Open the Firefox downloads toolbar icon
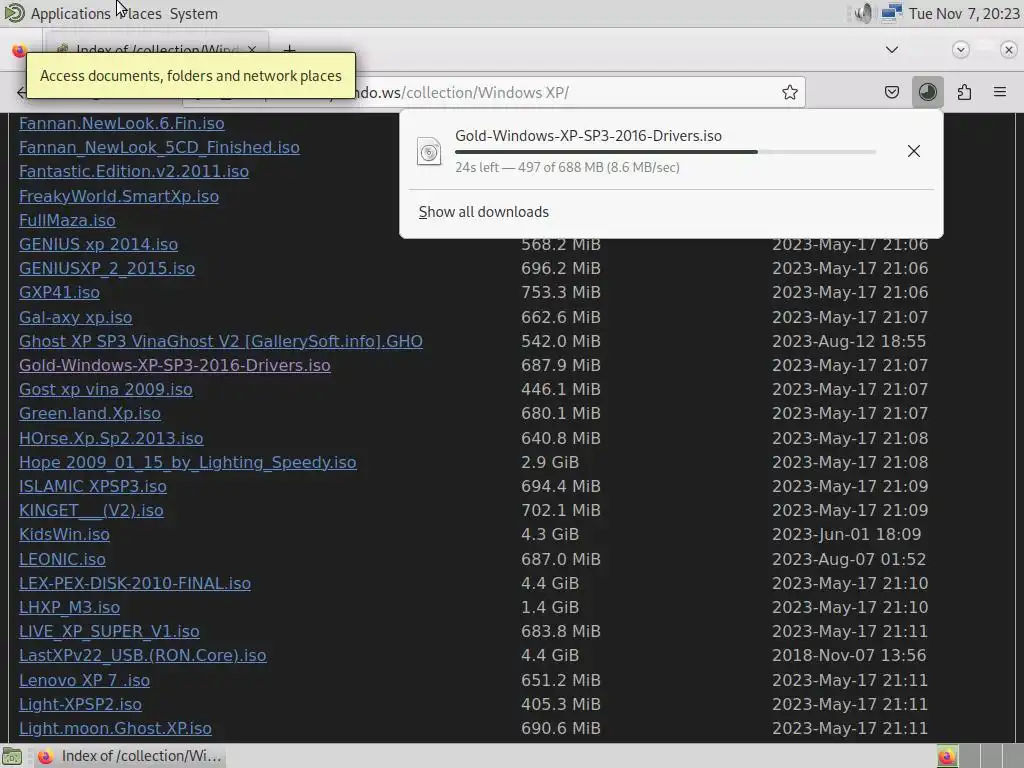Viewport: 1024px width, 768px height. (x=928, y=92)
